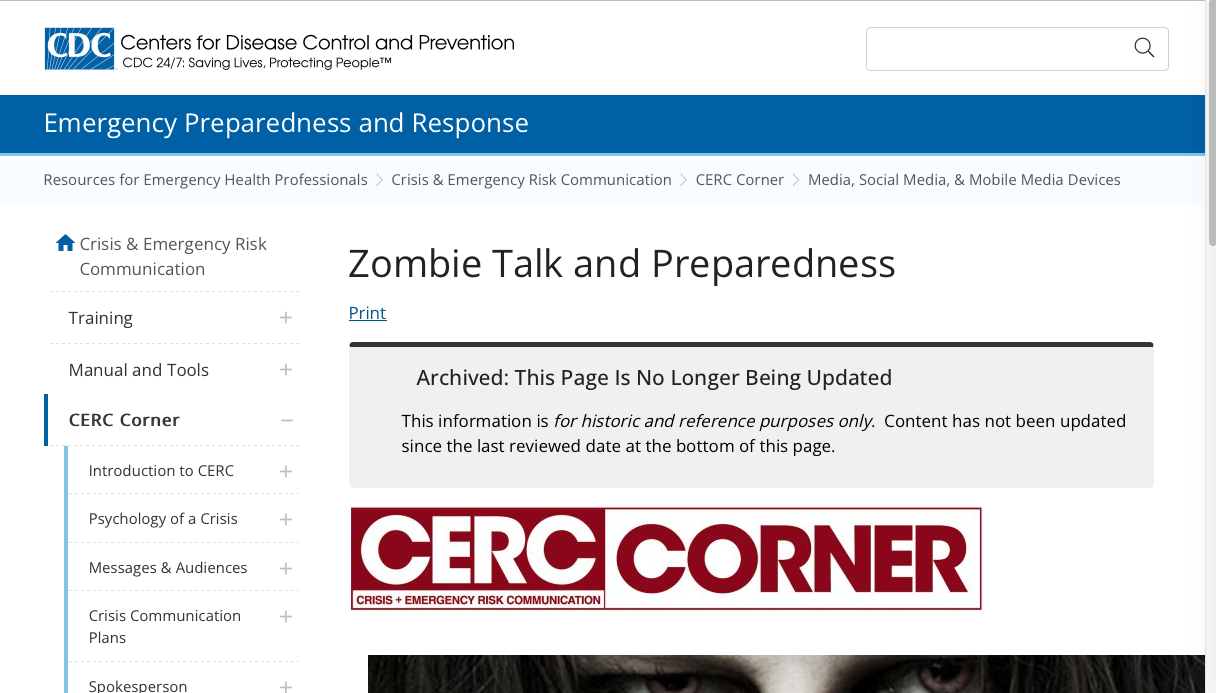The width and height of the screenshot is (1216, 693).
Task: Expand the Manual and Tools section
Action: pyautogui.click(x=286, y=370)
